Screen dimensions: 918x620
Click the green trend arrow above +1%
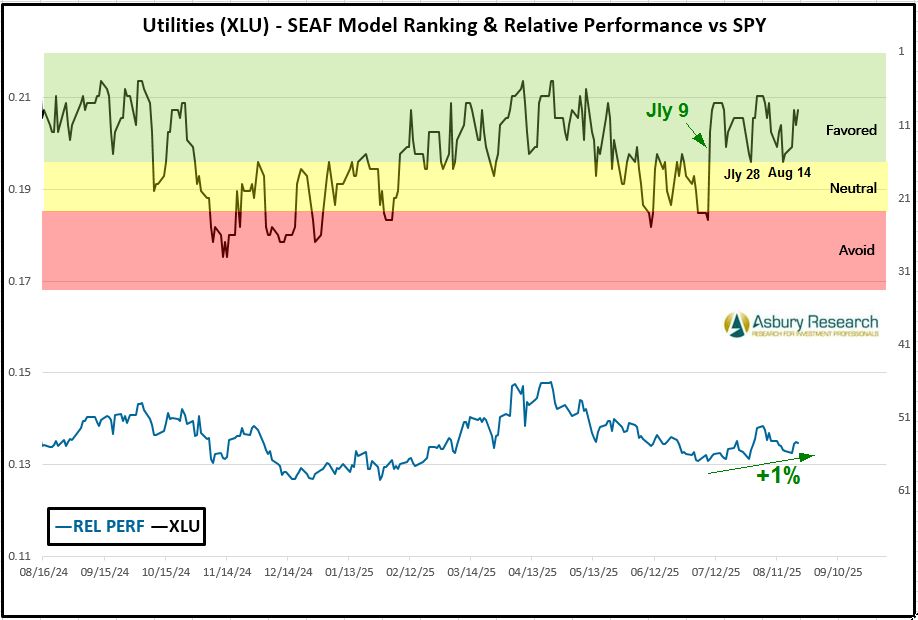click(761, 462)
